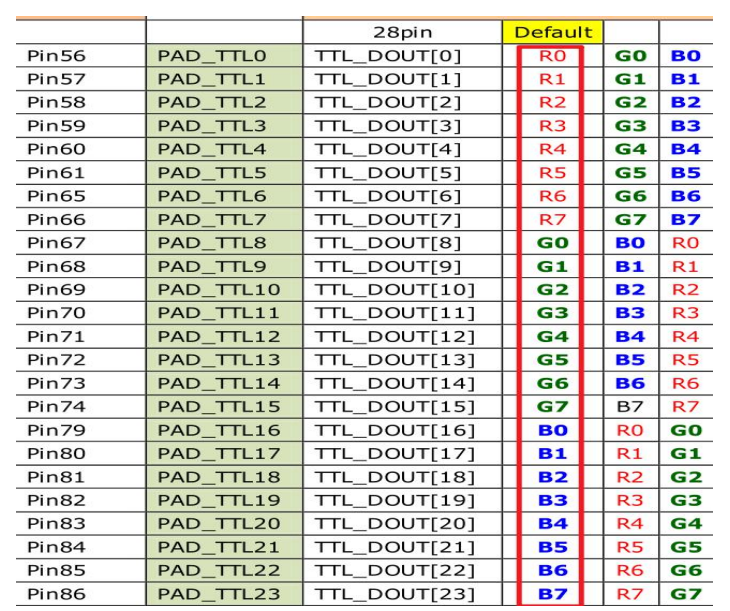This screenshot has height=611, width=730.
Task: Select the Pin58 cell
Action: (x=81, y=102)
